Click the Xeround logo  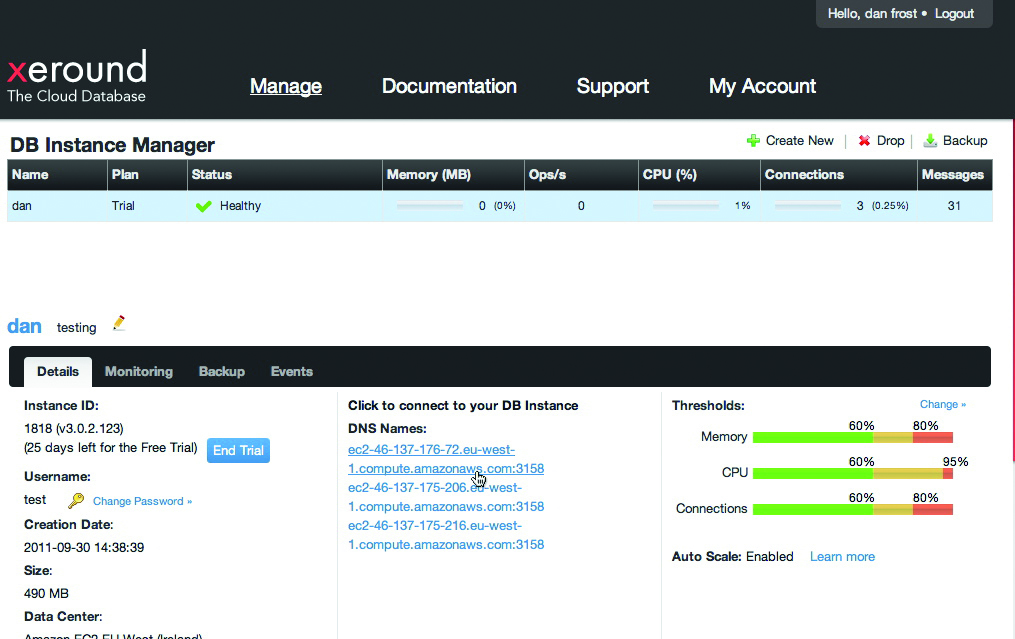click(77, 76)
